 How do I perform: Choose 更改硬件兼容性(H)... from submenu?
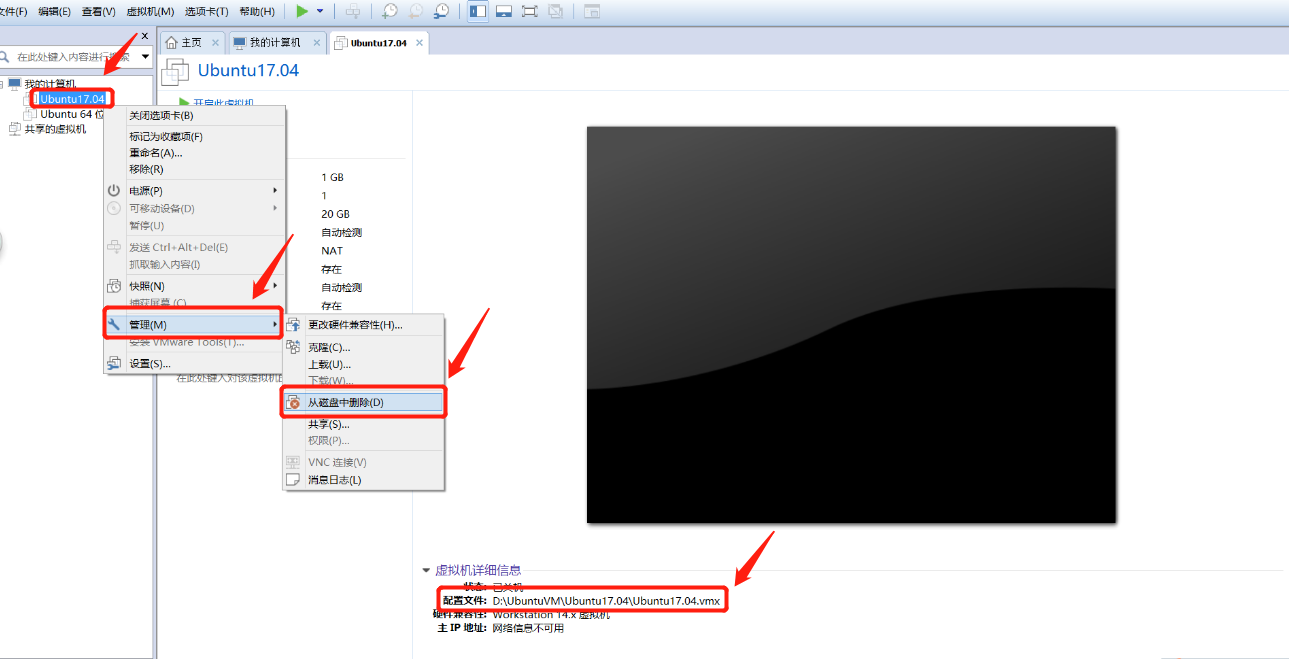[x=364, y=324]
